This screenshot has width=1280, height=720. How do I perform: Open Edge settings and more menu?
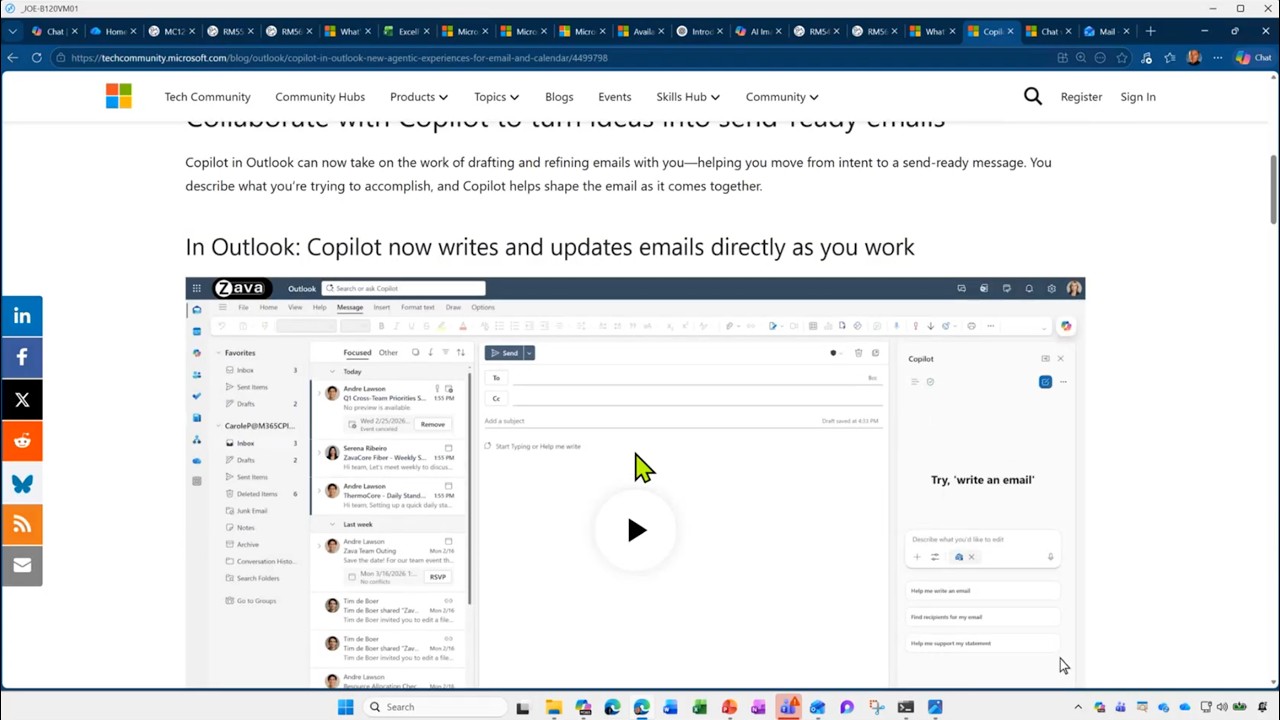coord(1217,58)
